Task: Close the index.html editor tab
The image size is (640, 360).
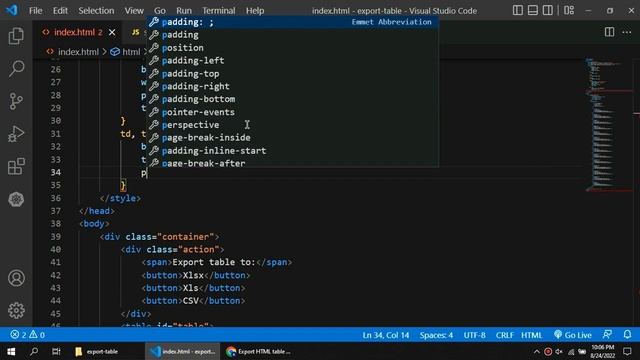Action: (112, 32)
